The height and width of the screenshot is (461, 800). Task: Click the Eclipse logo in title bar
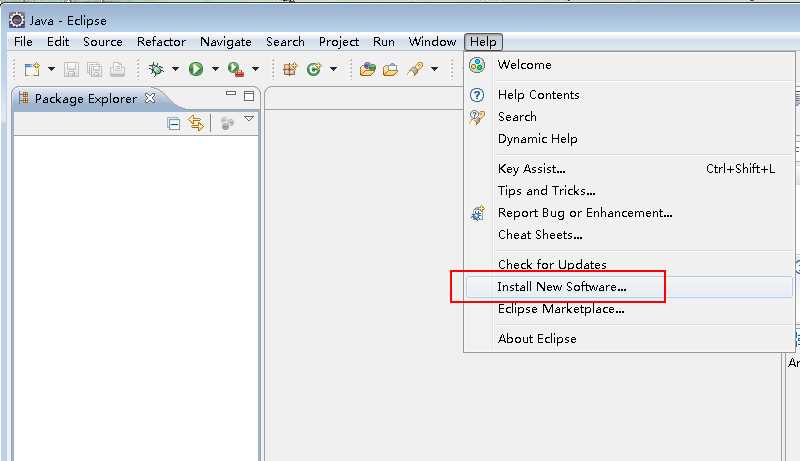coord(17,20)
